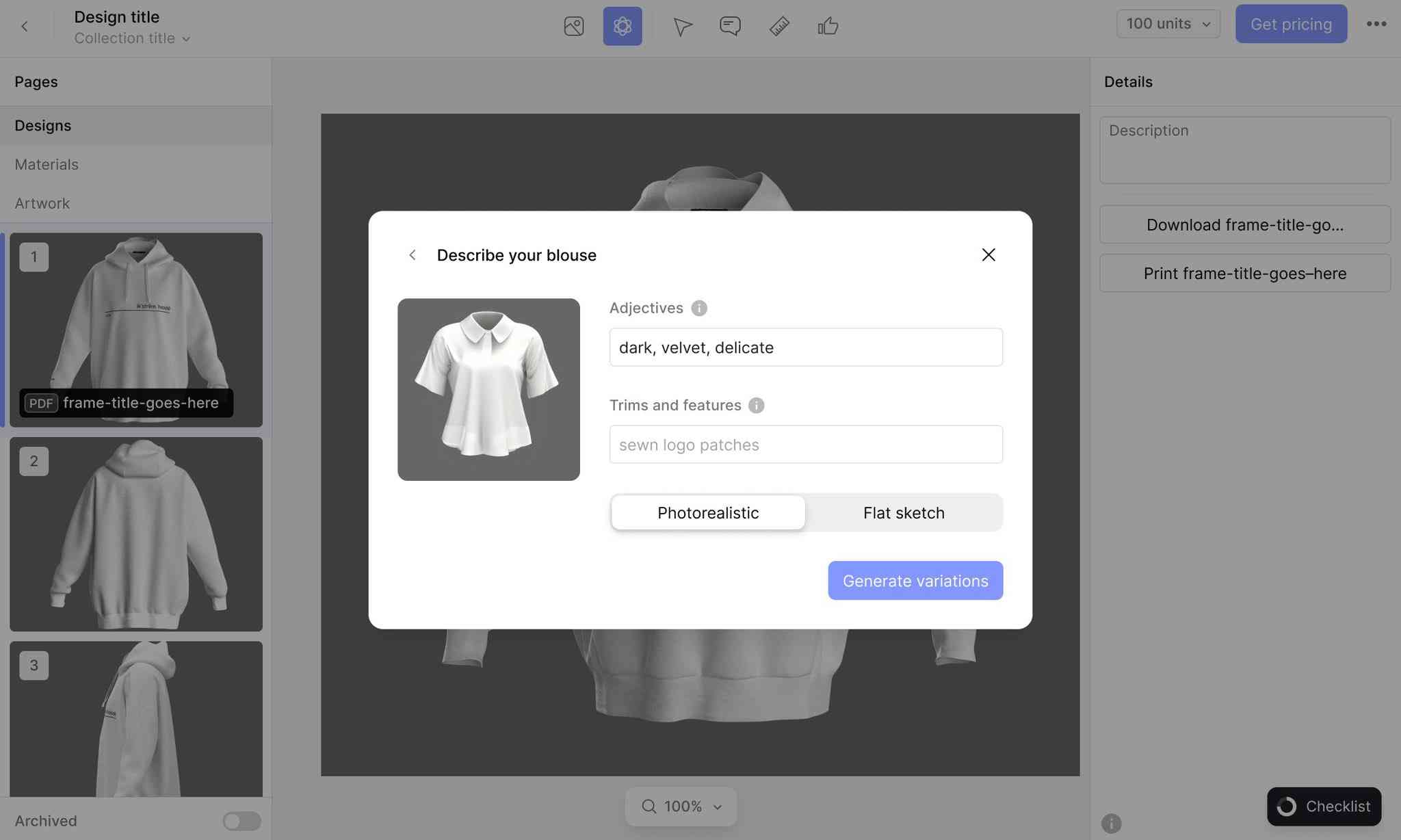
Task: Click the three-dot menu icon
Action: [1376, 23]
